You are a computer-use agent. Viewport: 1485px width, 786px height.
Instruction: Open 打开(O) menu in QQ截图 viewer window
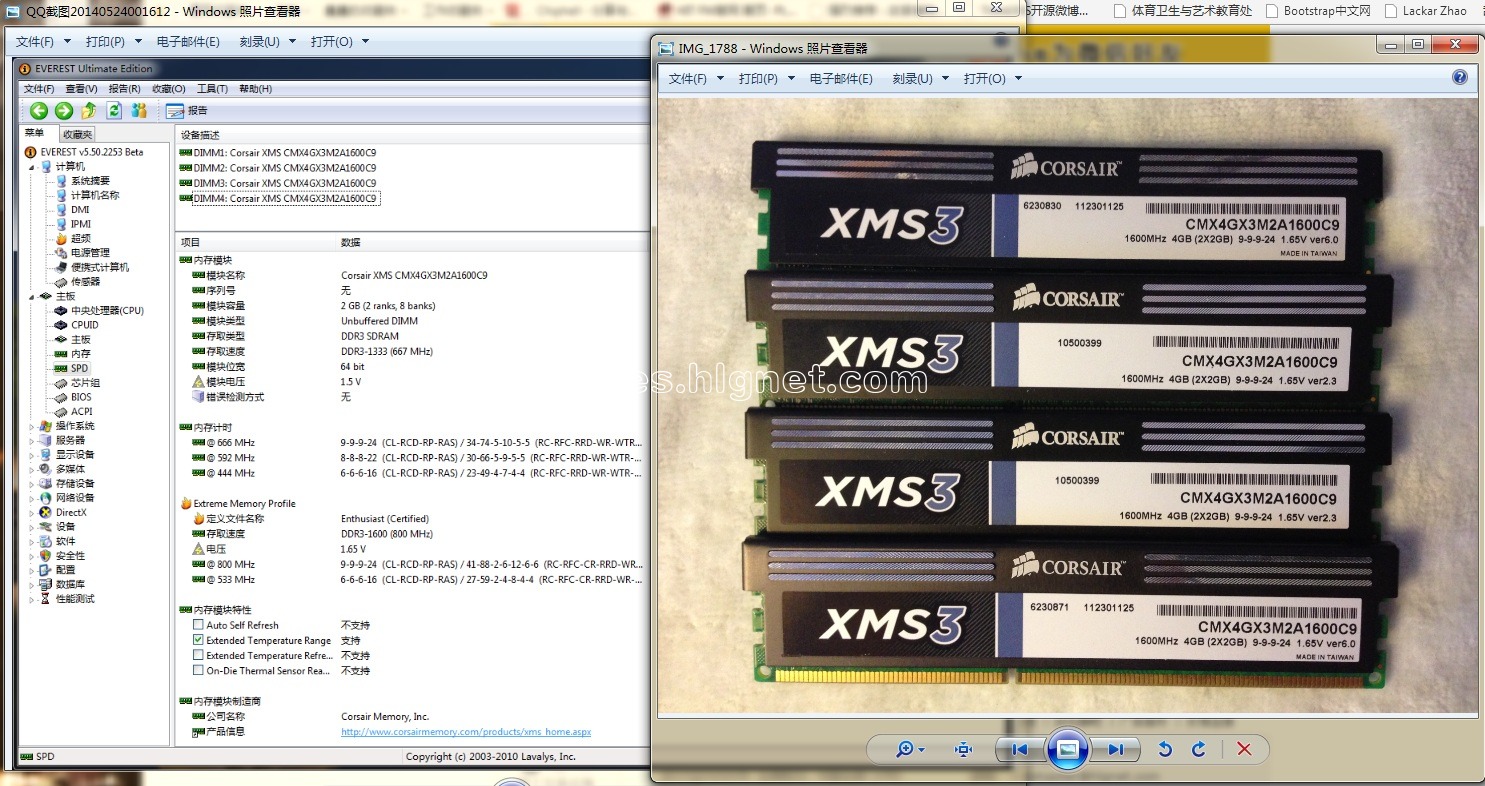339,41
